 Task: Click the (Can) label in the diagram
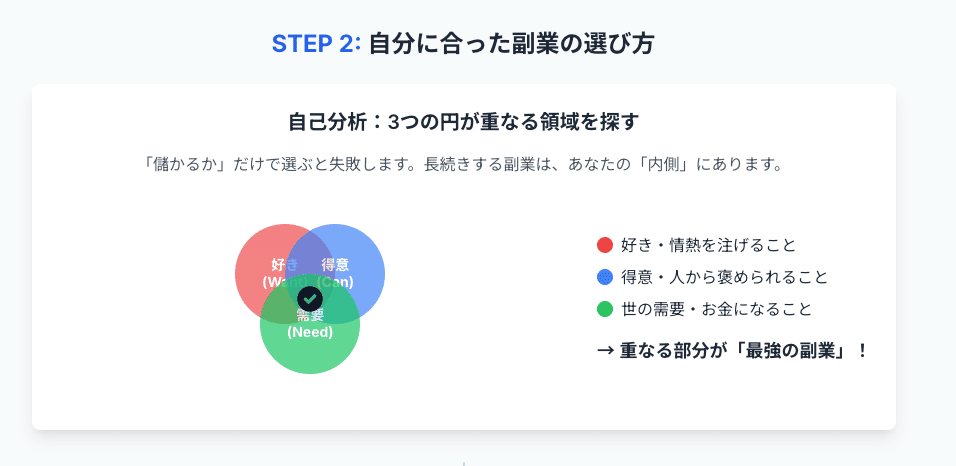pos(336,282)
